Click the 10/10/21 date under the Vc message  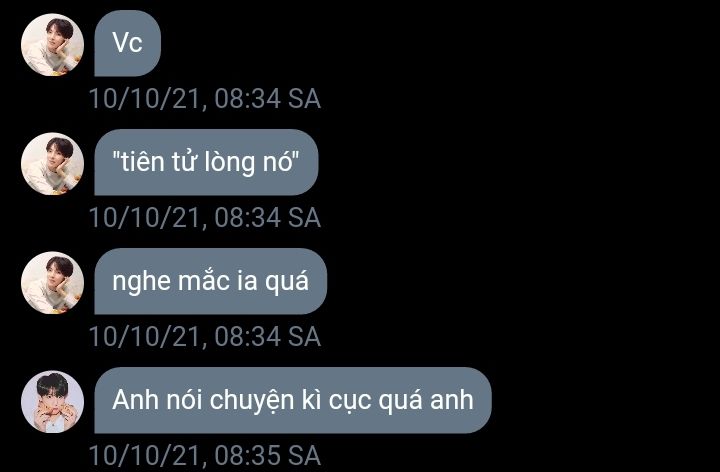pyautogui.click(x=145, y=99)
